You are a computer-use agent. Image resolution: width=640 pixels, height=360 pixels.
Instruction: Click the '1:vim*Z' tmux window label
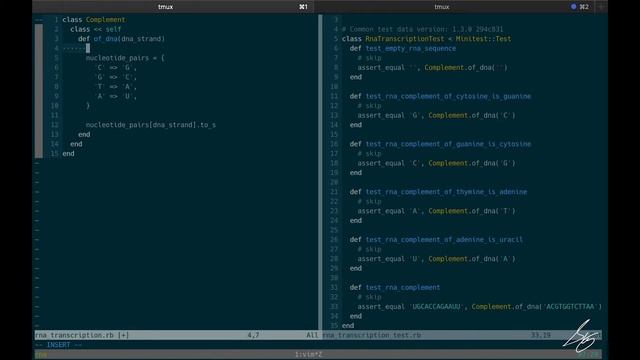309,354
